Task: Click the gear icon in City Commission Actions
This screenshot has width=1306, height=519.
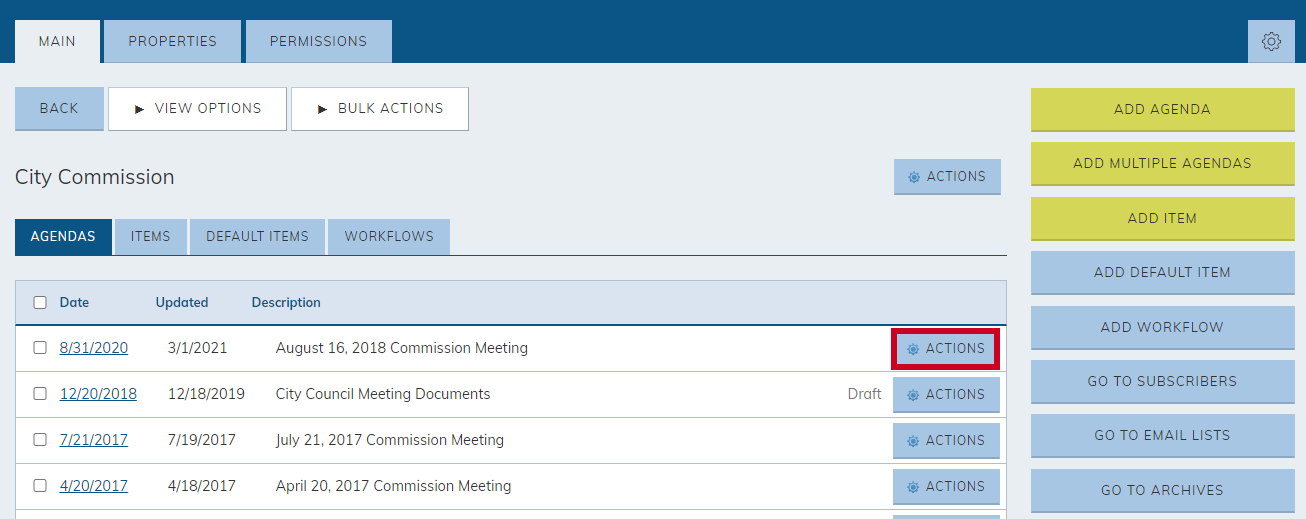Action: 914,177
